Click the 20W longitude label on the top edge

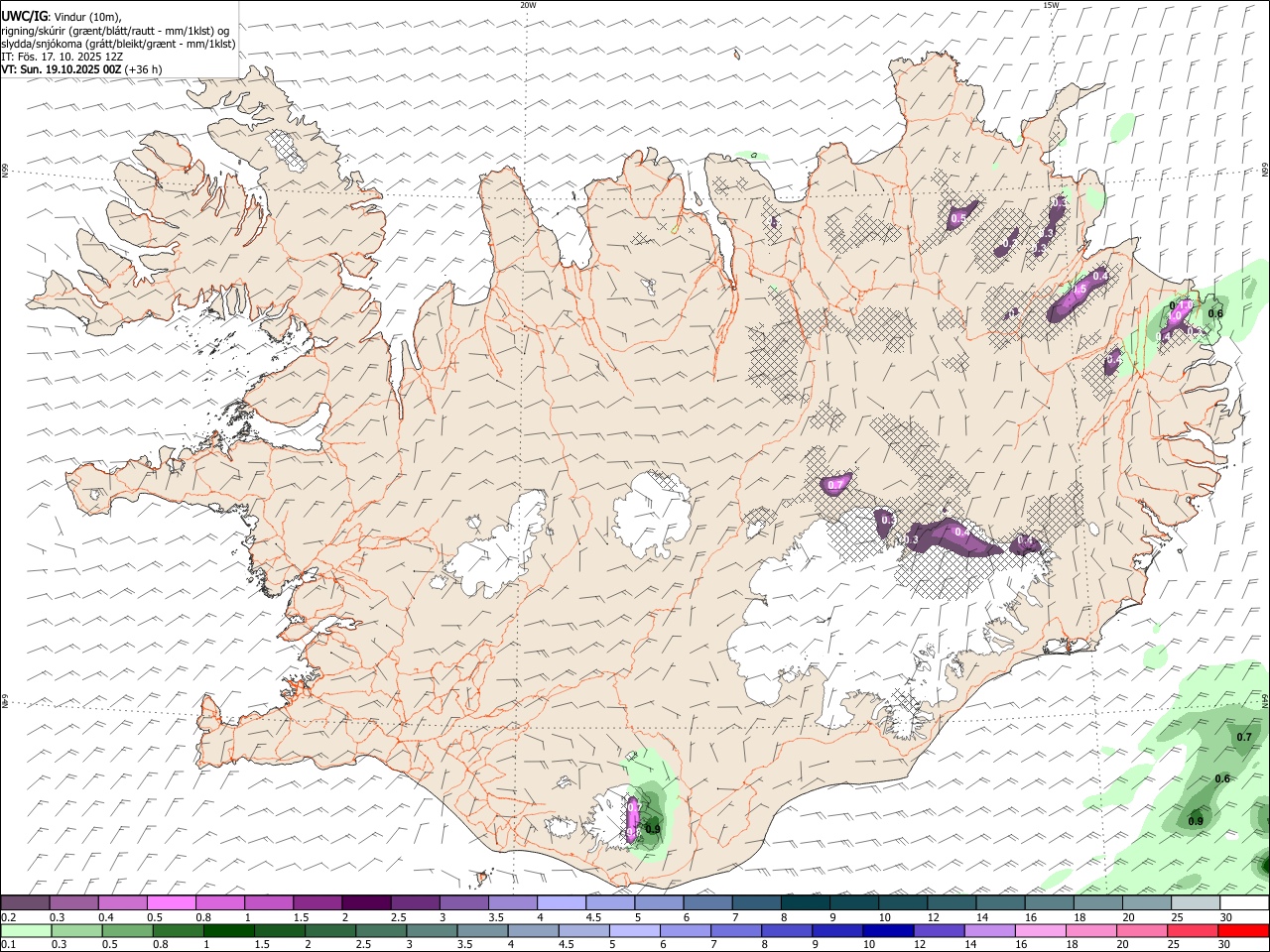point(528,5)
